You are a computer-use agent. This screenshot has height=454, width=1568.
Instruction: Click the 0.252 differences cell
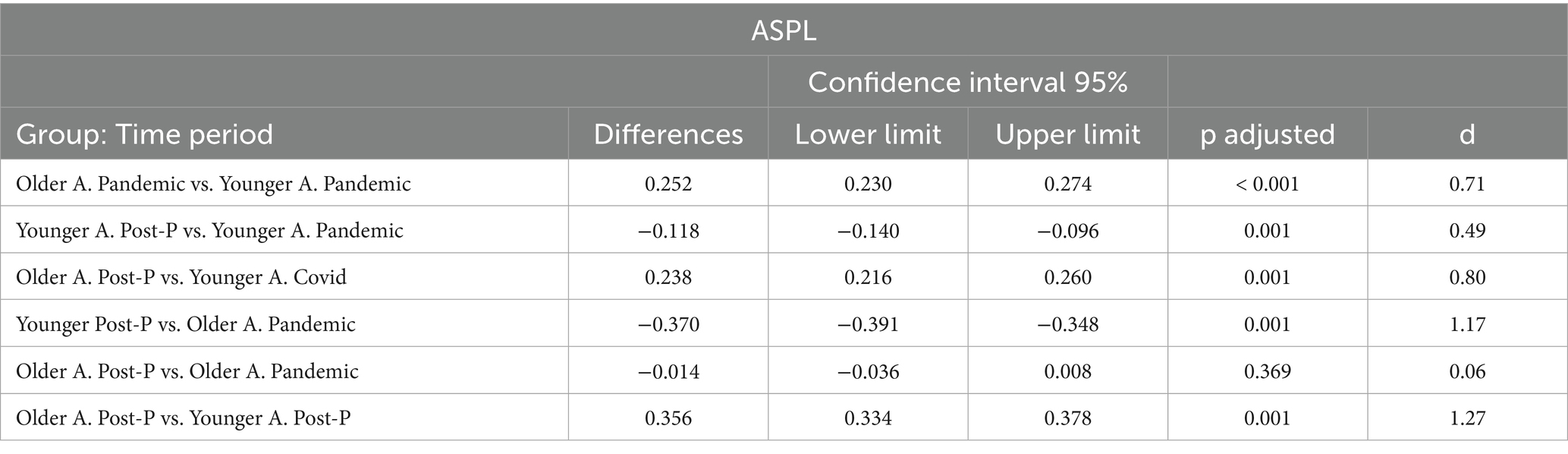[x=668, y=184]
